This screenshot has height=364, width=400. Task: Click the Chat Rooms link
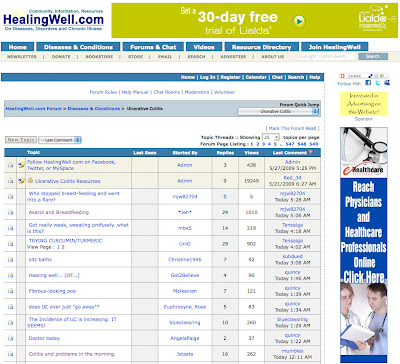(167, 92)
